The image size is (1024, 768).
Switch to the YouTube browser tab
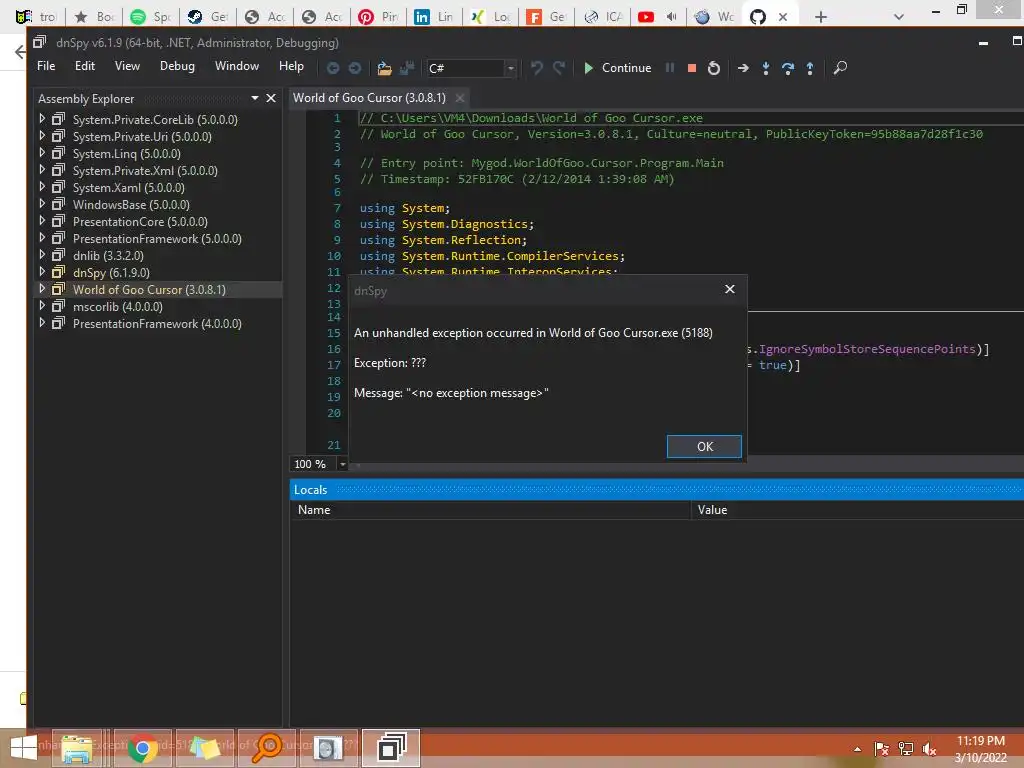tap(658, 16)
